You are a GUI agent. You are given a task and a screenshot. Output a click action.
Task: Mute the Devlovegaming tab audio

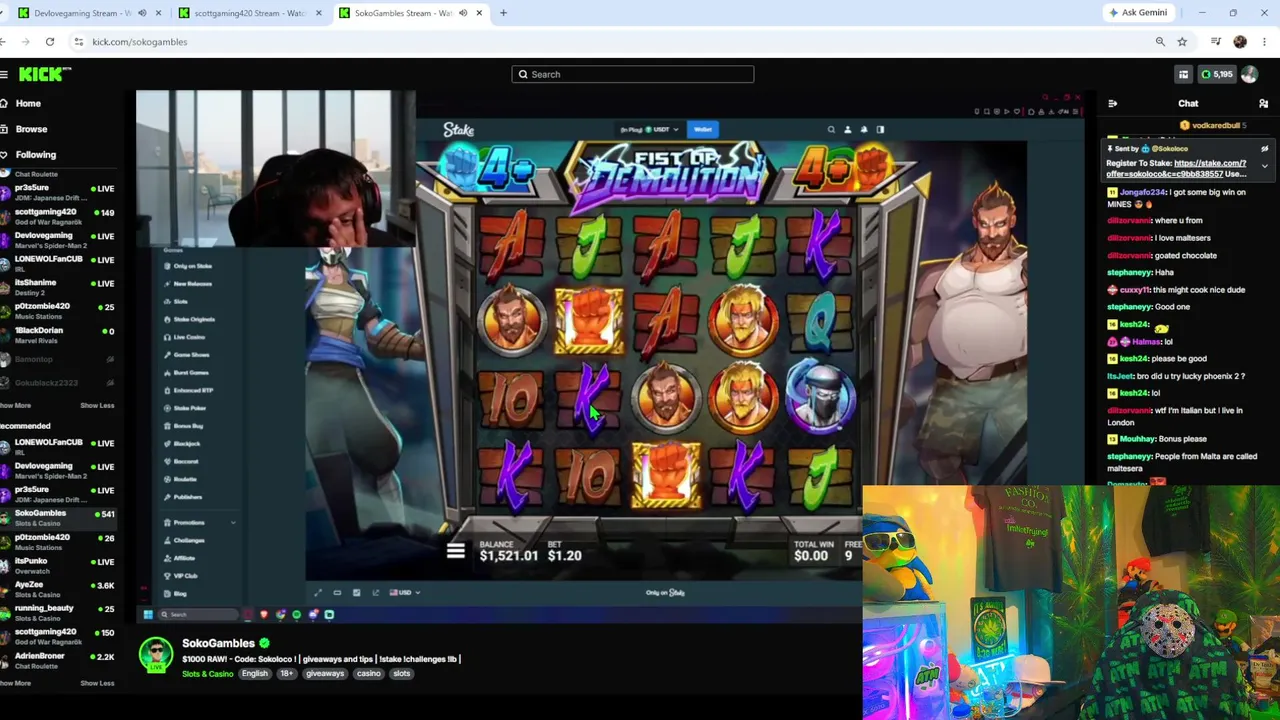(x=142, y=13)
